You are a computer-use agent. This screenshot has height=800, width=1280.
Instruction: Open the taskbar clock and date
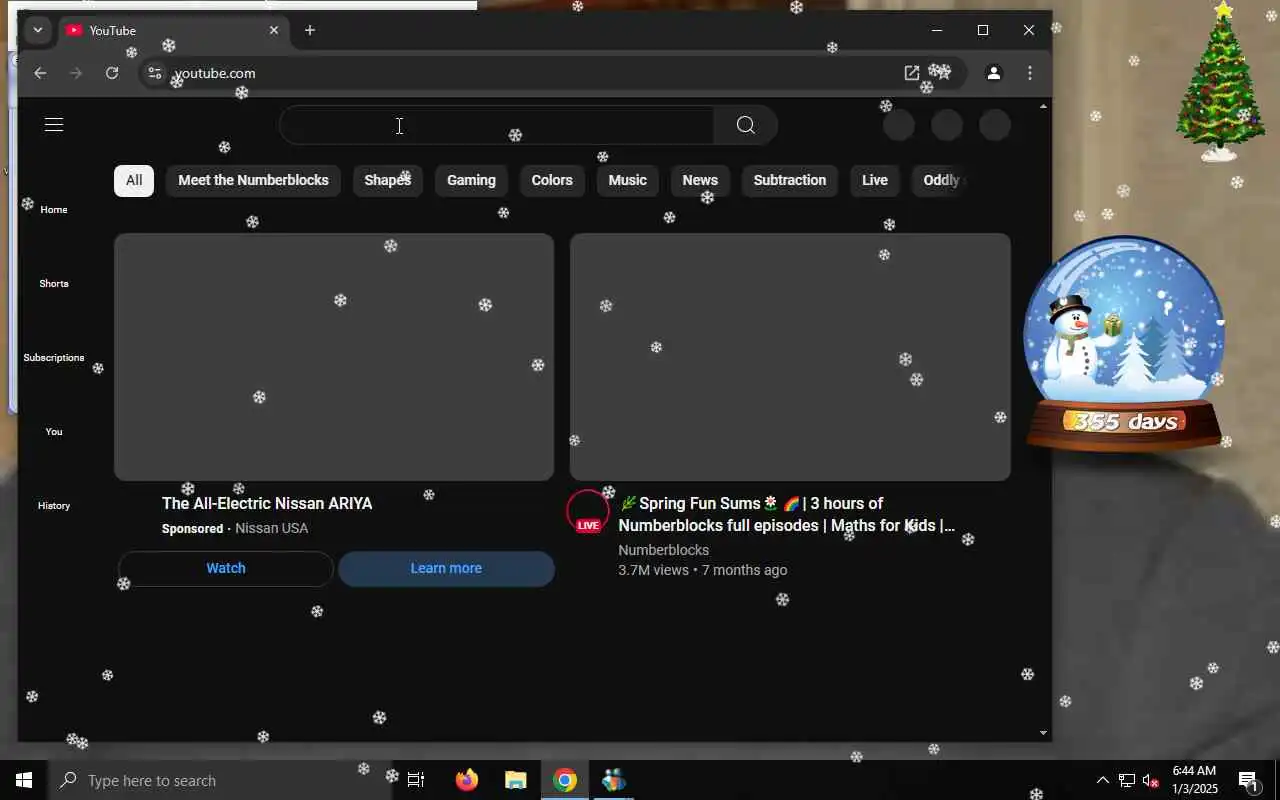1194,780
